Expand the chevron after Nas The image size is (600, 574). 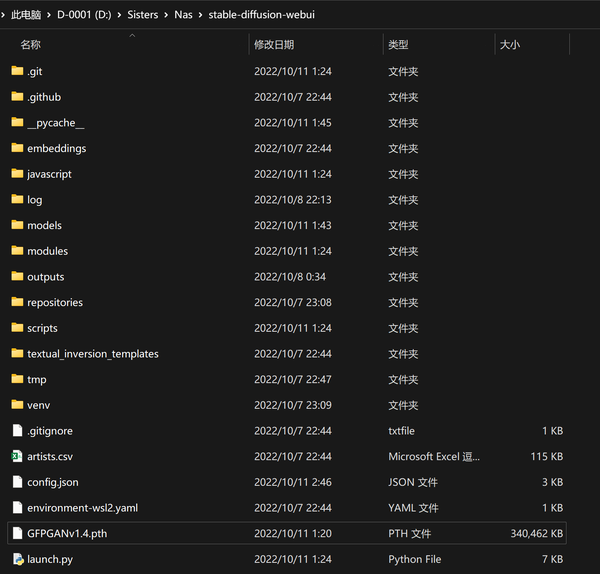click(x=200, y=15)
